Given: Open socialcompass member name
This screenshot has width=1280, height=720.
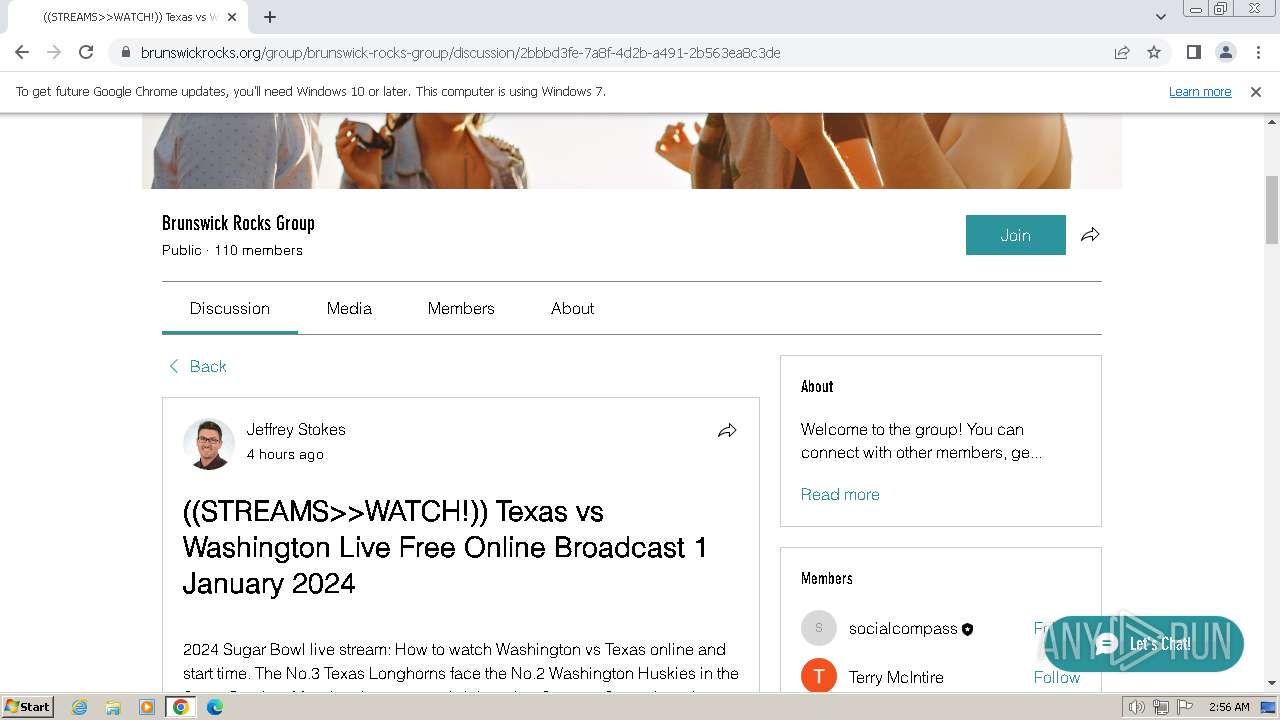Looking at the screenshot, I should point(903,628).
